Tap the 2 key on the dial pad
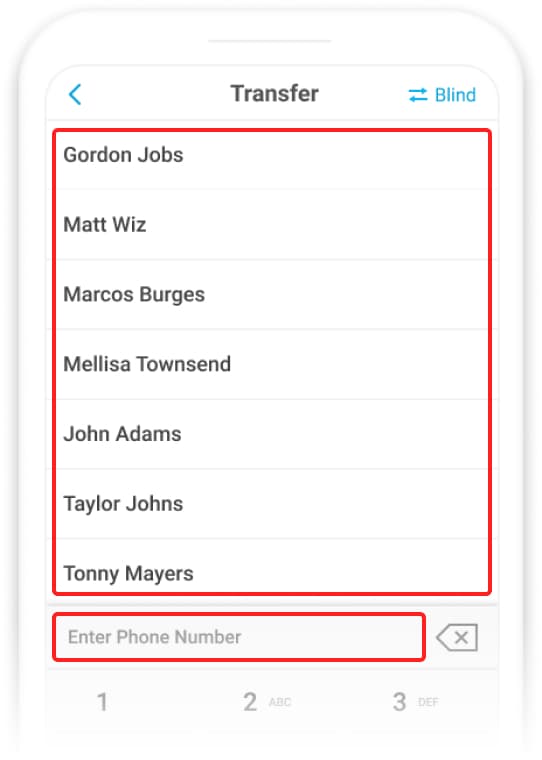 250,702
